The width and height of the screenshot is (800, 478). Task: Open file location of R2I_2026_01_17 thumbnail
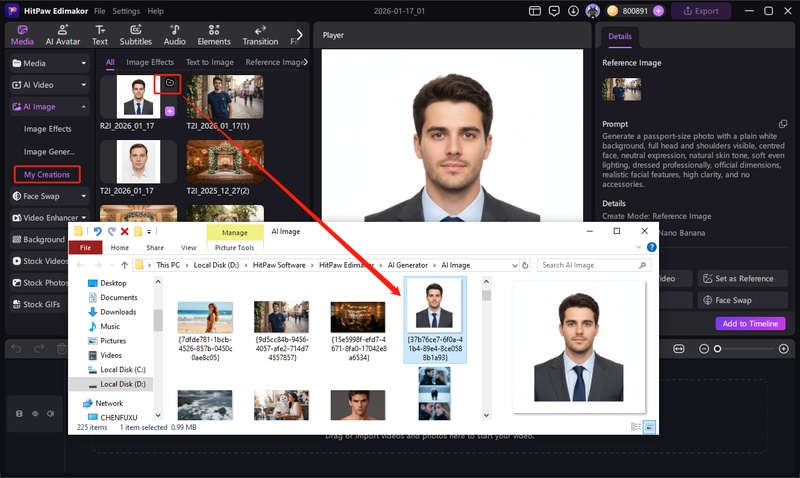coord(170,83)
